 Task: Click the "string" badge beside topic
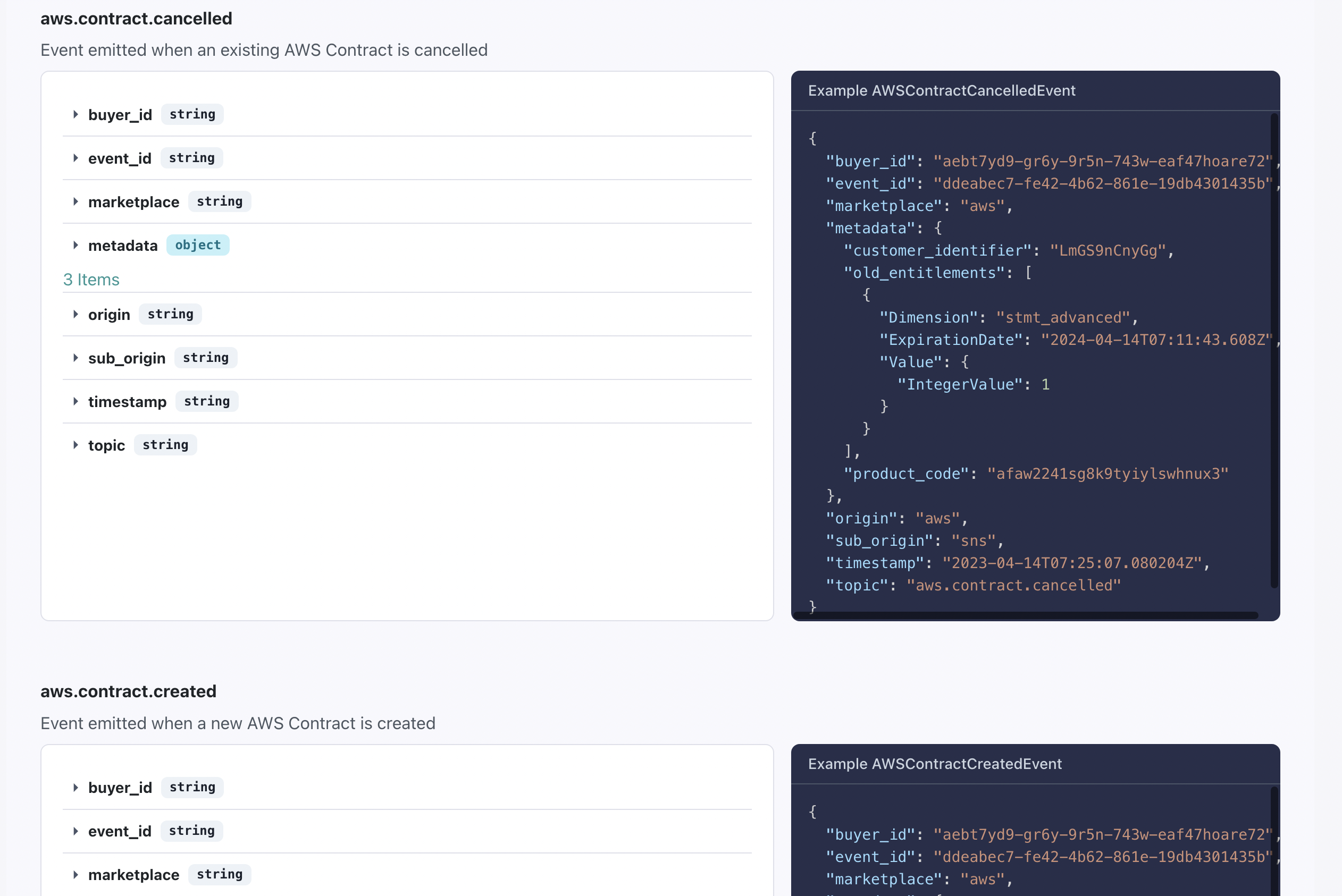coord(165,445)
